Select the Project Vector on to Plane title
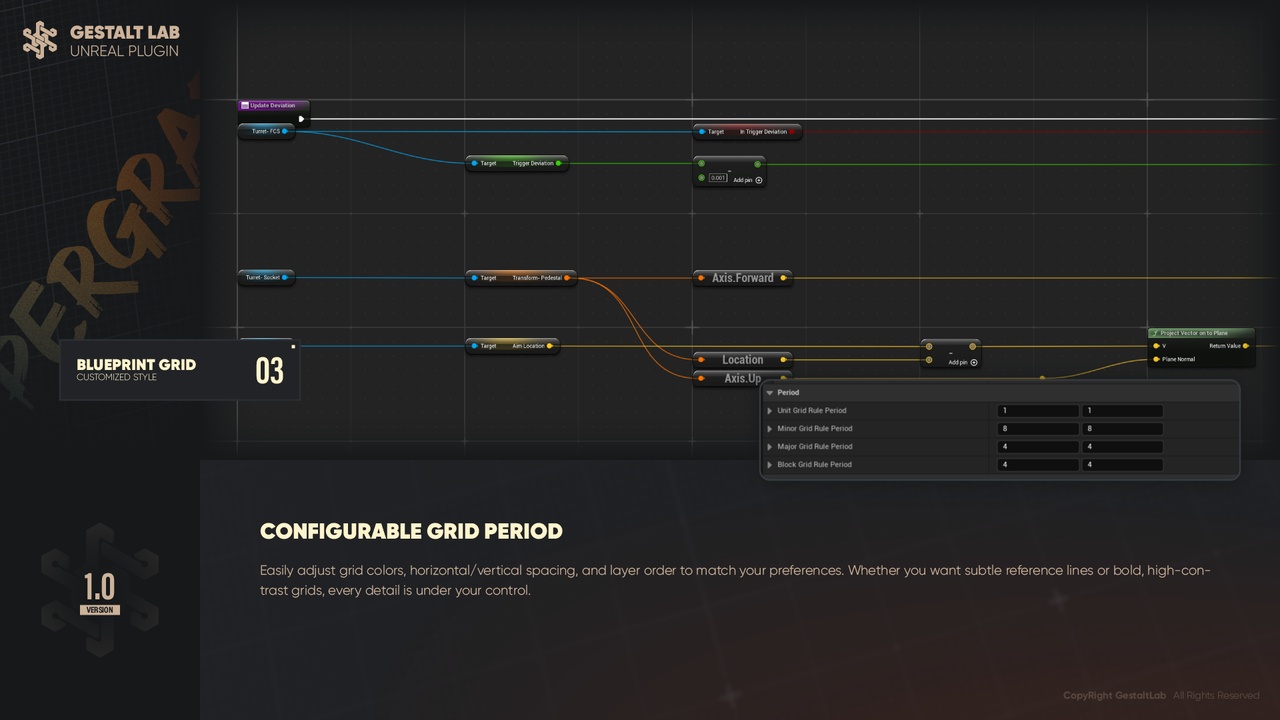 pos(1194,333)
